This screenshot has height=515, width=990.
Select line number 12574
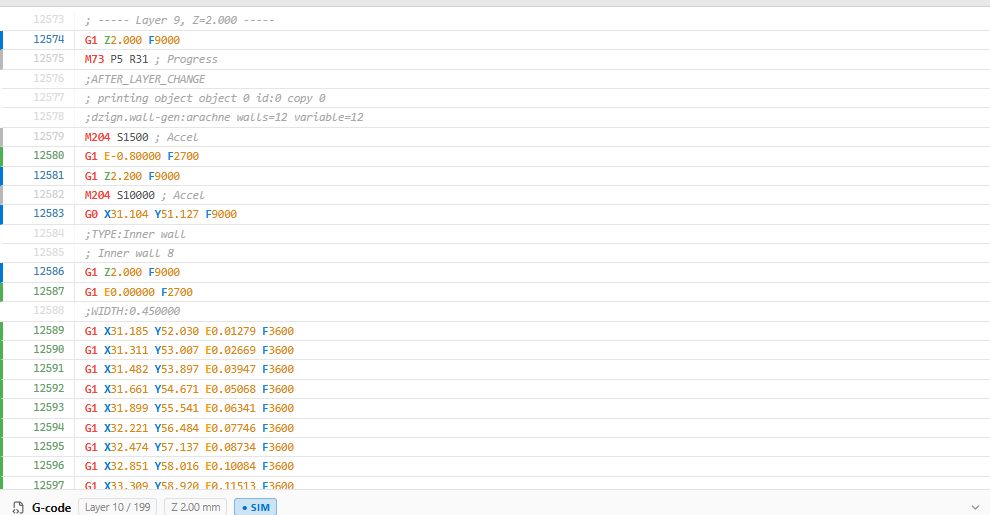click(49, 39)
